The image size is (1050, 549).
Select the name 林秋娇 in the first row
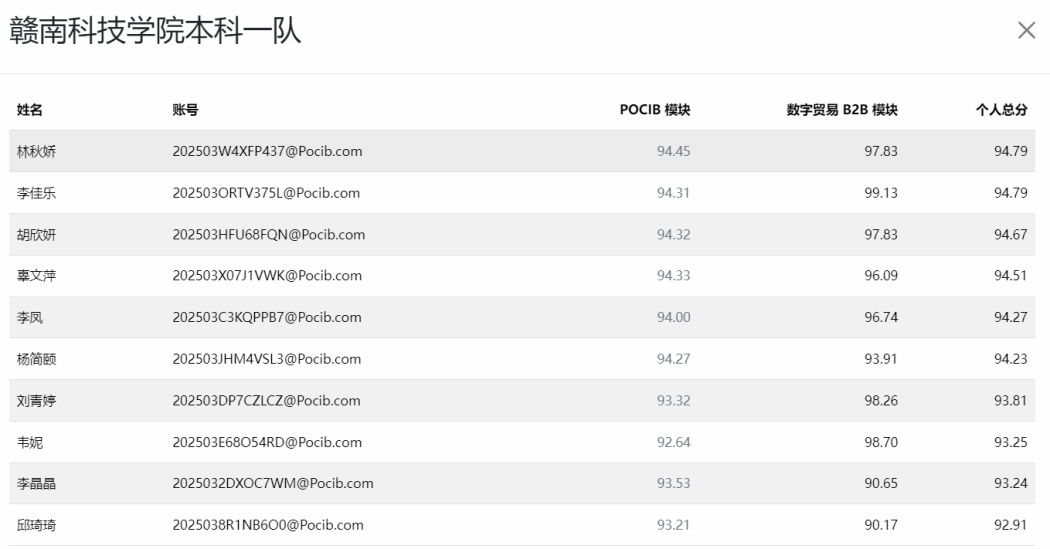click(x=36, y=152)
